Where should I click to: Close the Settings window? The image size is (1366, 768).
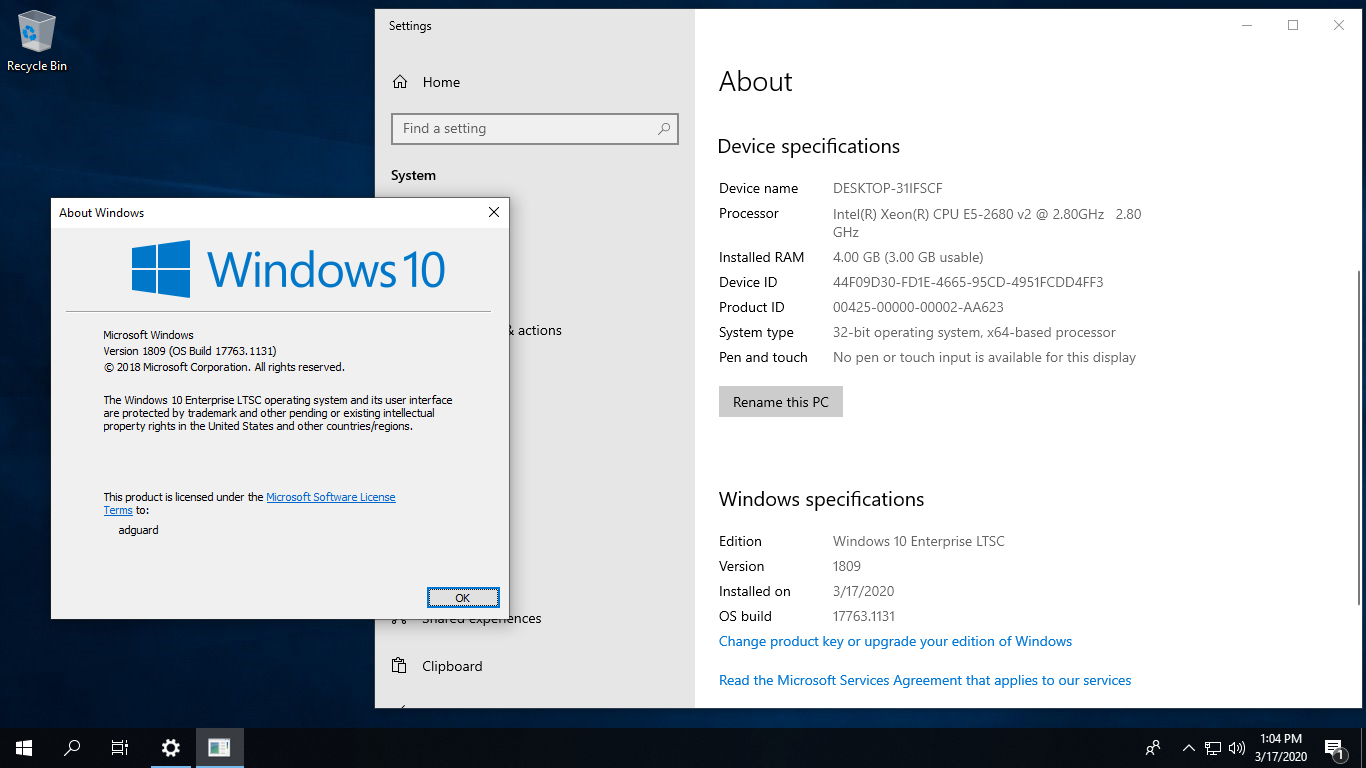coord(1339,26)
